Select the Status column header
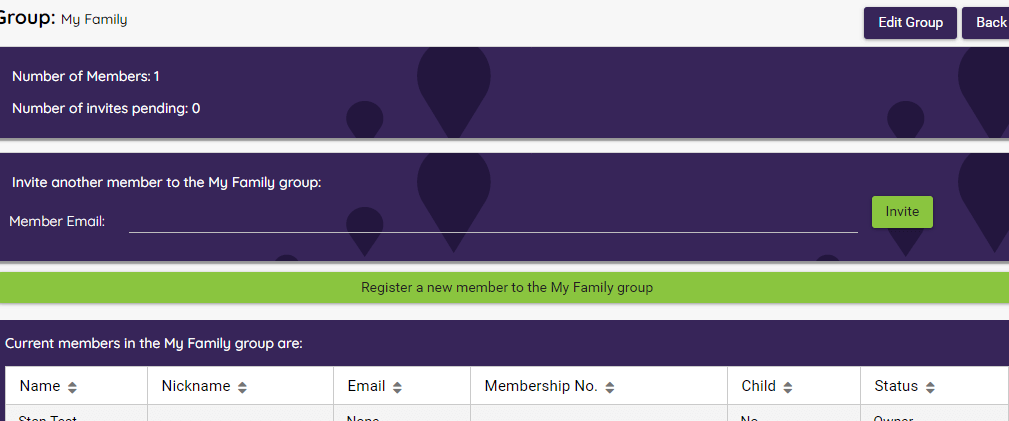Image resolution: width=1009 pixels, height=421 pixels. coord(896,386)
